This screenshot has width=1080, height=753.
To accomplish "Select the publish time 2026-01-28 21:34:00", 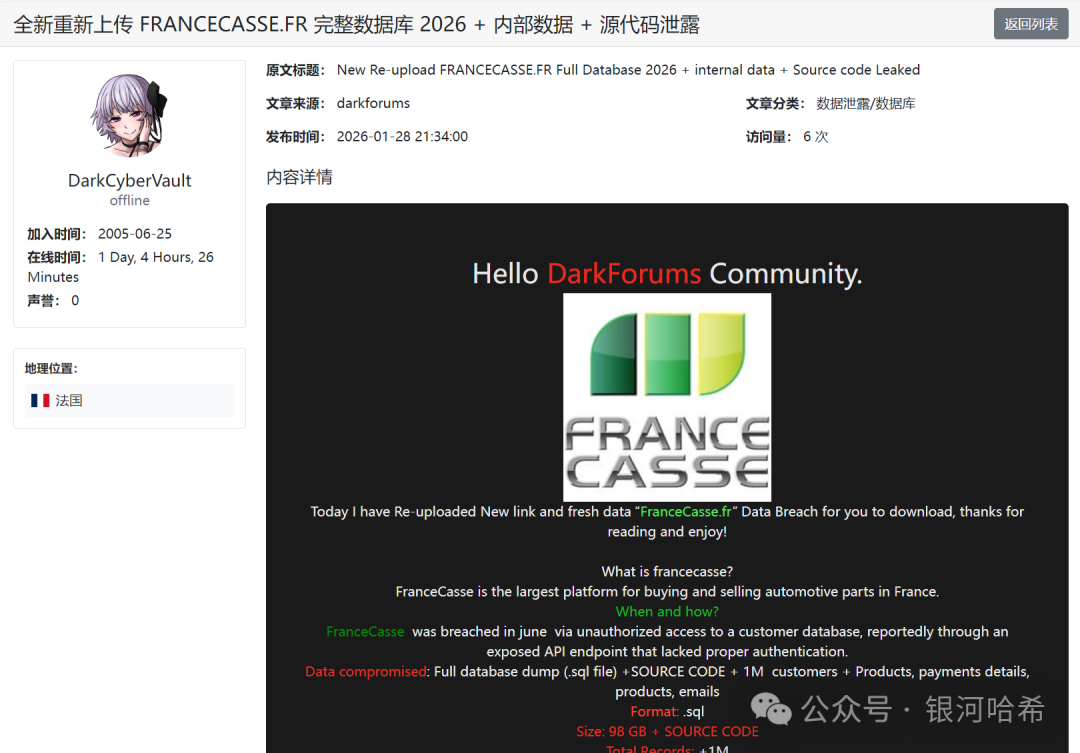I will point(402,136).
